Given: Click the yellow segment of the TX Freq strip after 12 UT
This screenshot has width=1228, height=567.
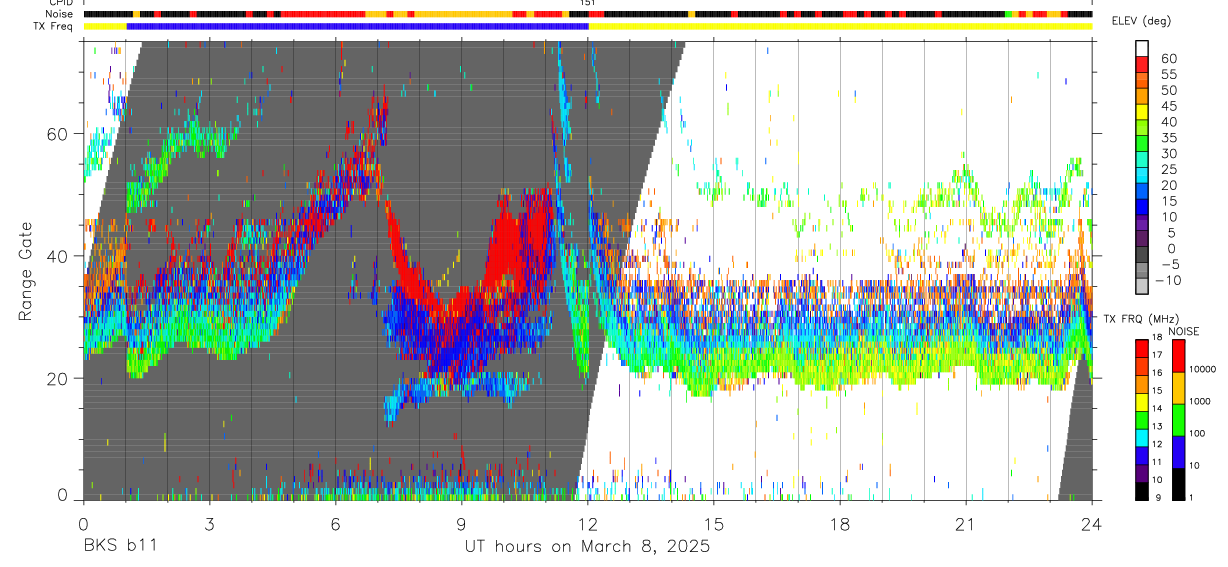Looking at the screenshot, I should 840,26.
